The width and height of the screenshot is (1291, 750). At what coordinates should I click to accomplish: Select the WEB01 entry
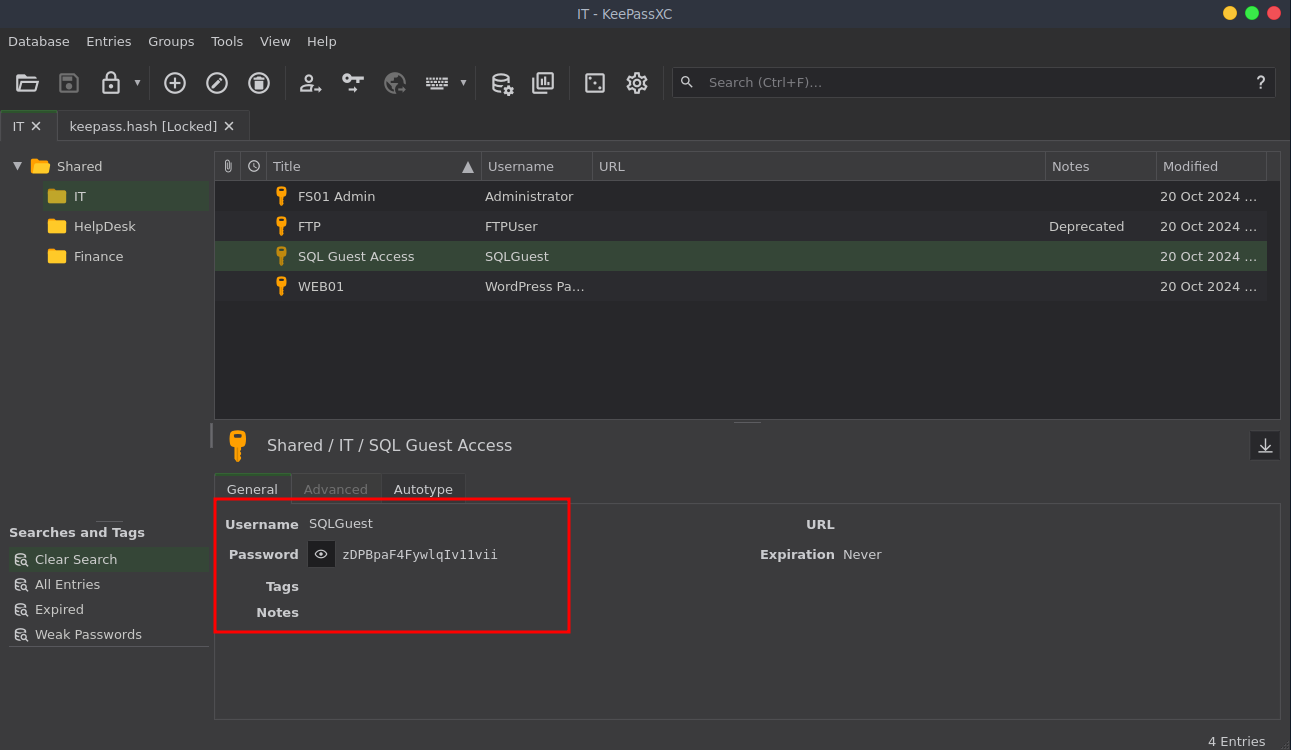tap(741, 286)
